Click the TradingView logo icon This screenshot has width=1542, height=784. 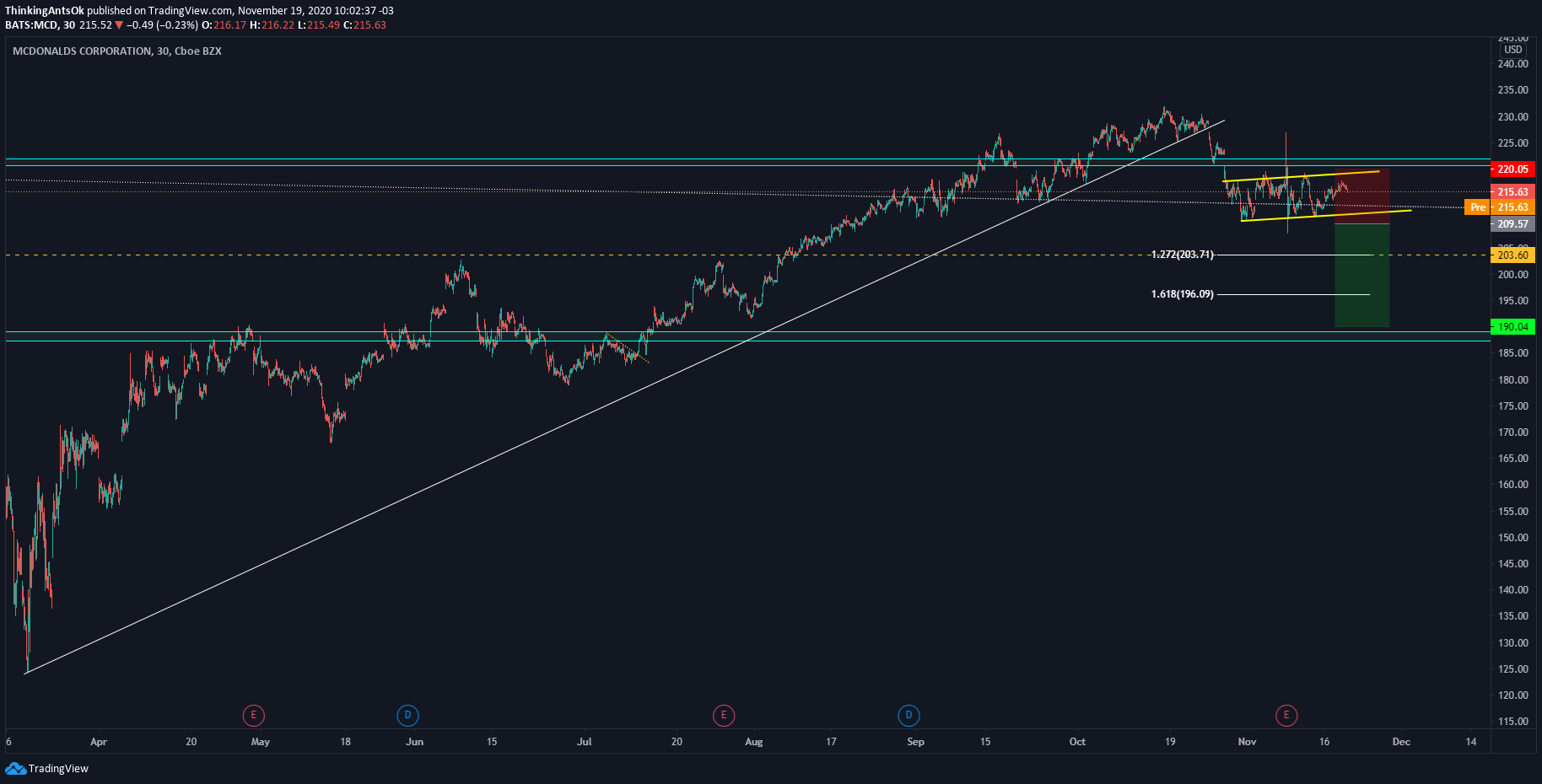click(x=15, y=768)
